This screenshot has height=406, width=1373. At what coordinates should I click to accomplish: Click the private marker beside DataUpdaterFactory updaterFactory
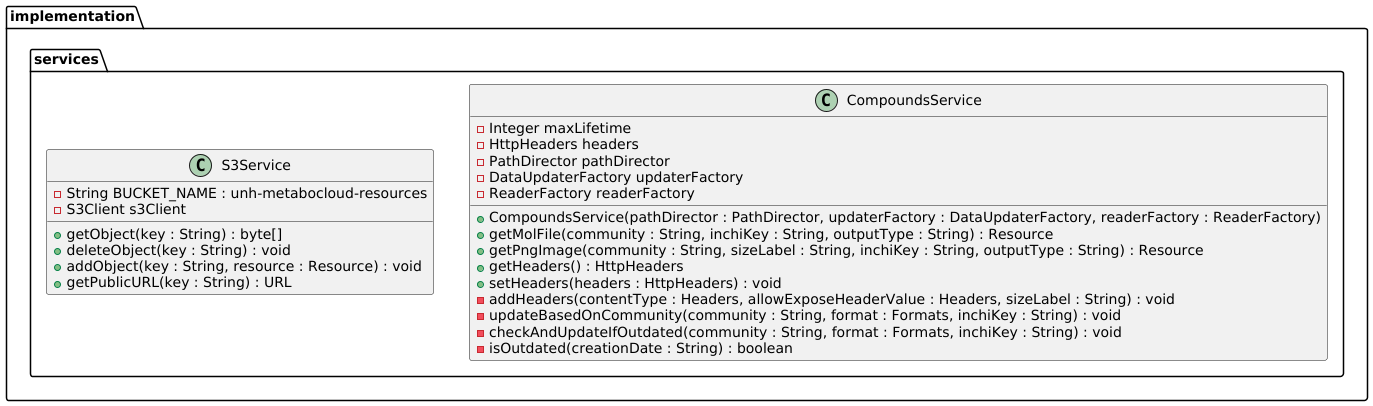pos(481,176)
